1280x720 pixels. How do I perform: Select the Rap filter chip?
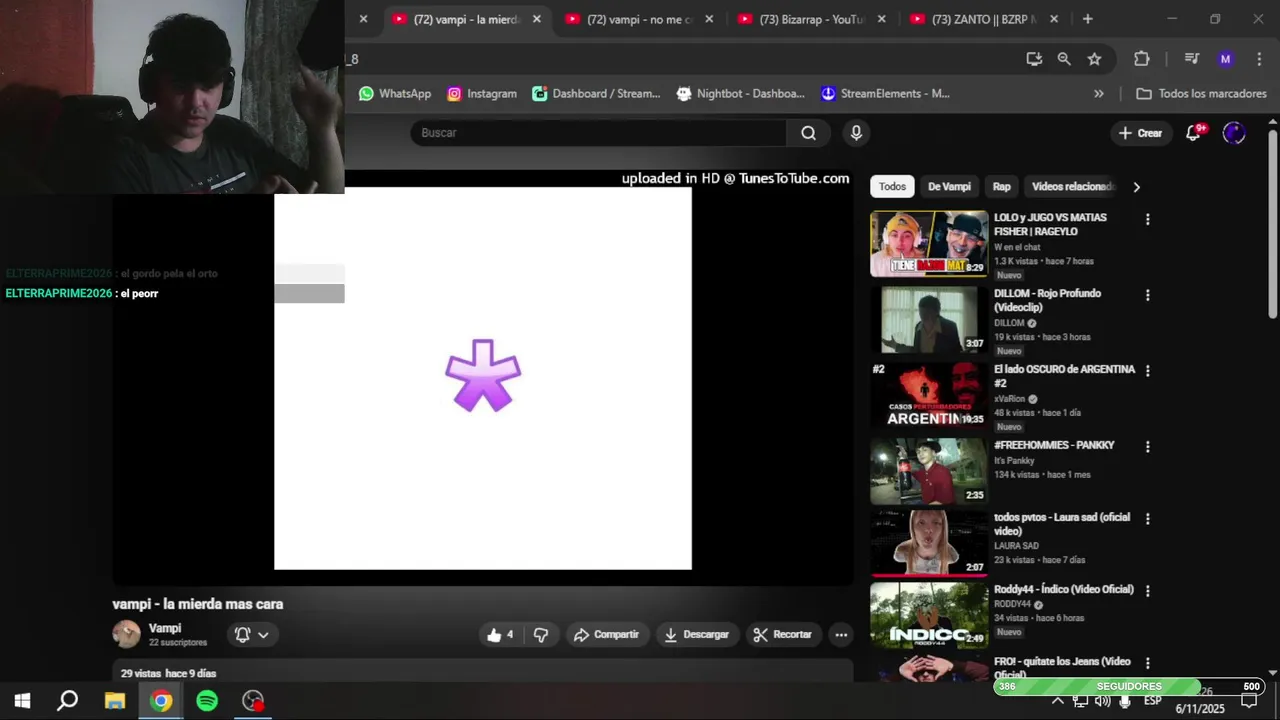click(x=1001, y=187)
